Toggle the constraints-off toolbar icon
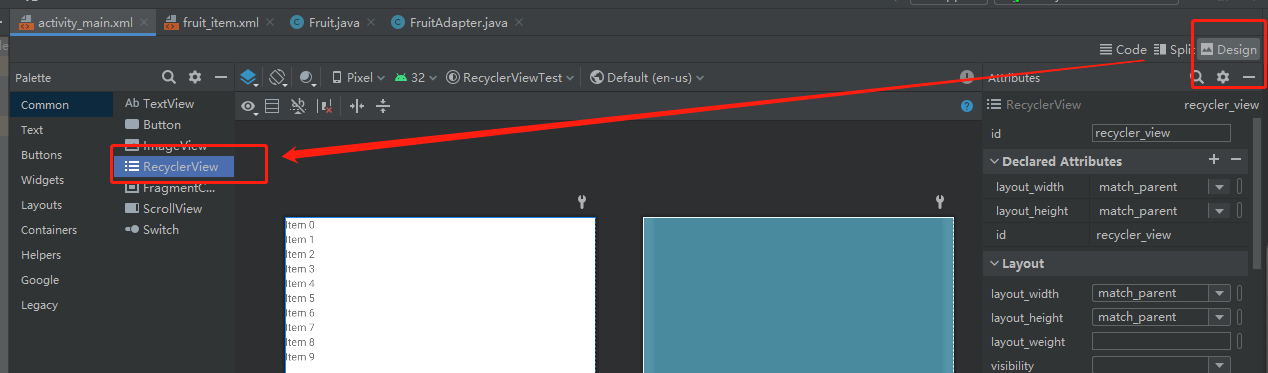Viewport: 1268px width, 373px height. [298, 106]
